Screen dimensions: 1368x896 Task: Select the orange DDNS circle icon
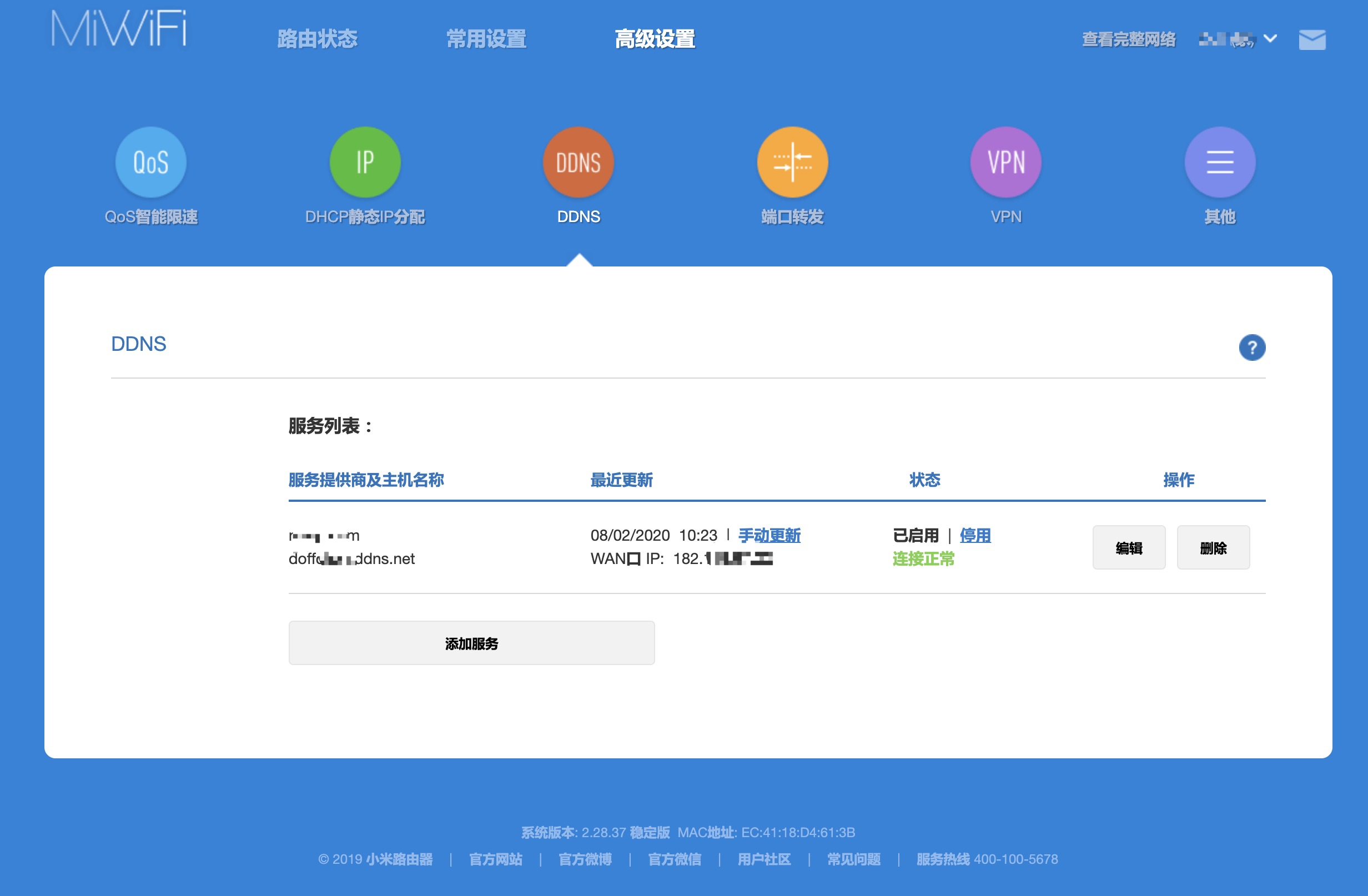click(x=579, y=162)
